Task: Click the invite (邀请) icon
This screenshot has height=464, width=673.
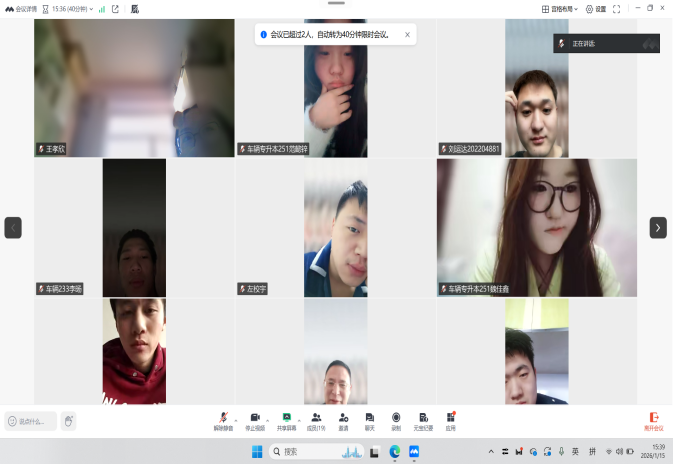Action: [x=343, y=418]
